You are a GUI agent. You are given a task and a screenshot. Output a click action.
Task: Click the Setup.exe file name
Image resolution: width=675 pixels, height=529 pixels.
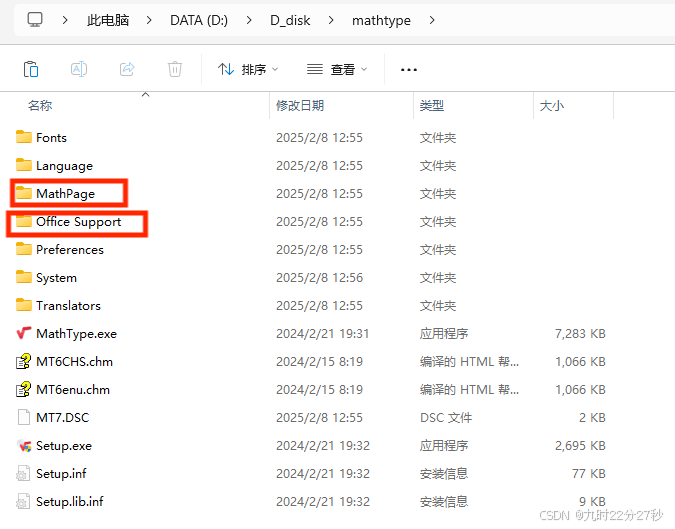coord(64,445)
